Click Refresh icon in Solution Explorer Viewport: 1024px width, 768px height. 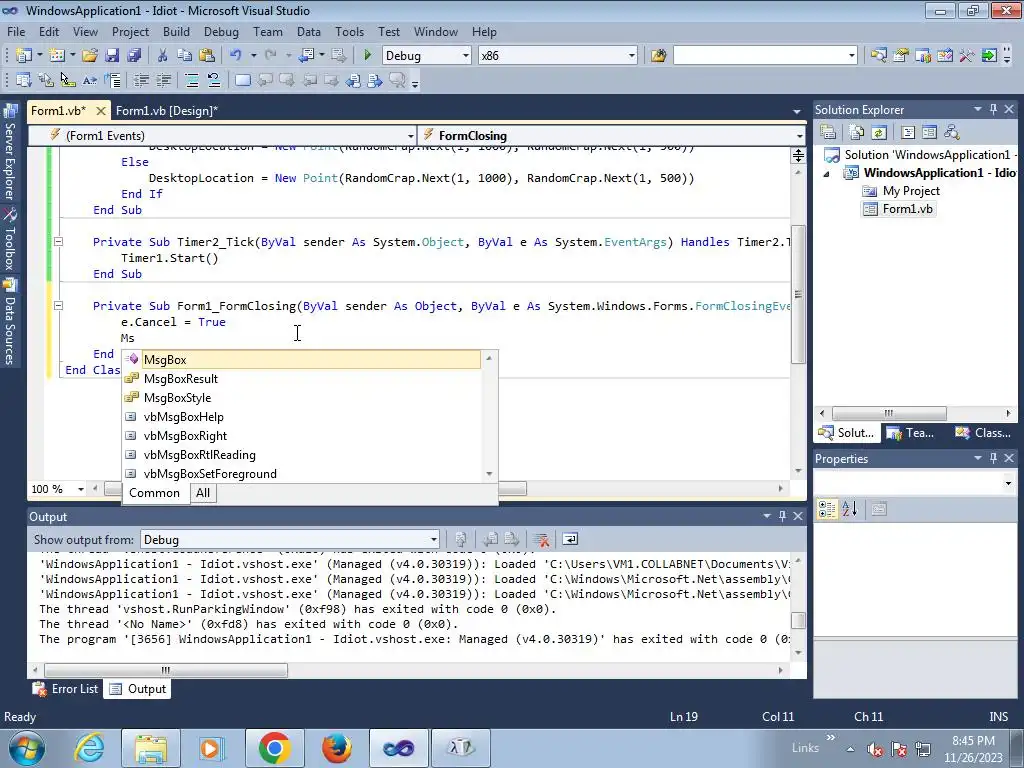point(878,133)
